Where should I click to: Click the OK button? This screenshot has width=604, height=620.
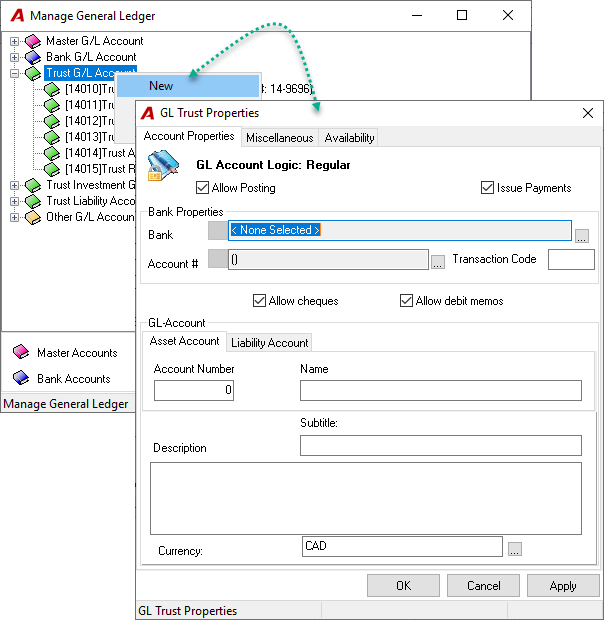pos(403,585)
